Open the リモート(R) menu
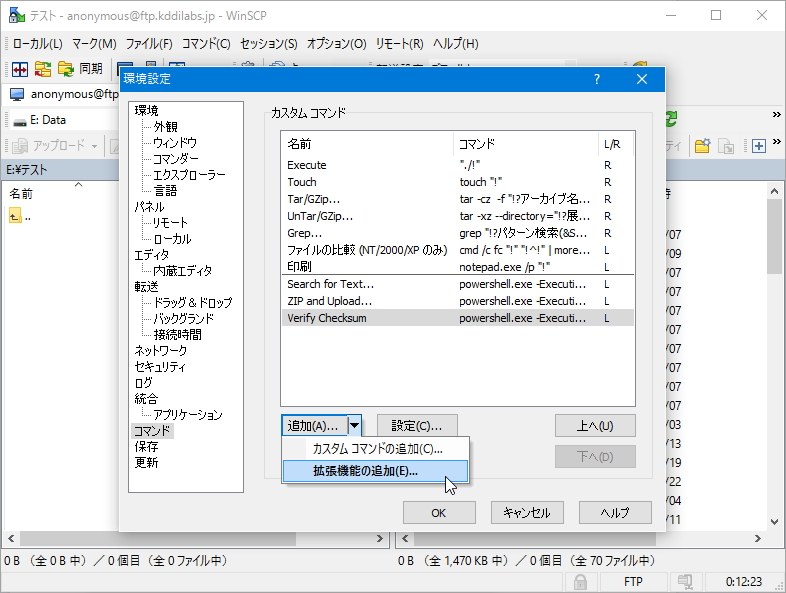Image resolution: width=786 pixels, height=593 pixels. pyautogui.click(x=400, y=44)
